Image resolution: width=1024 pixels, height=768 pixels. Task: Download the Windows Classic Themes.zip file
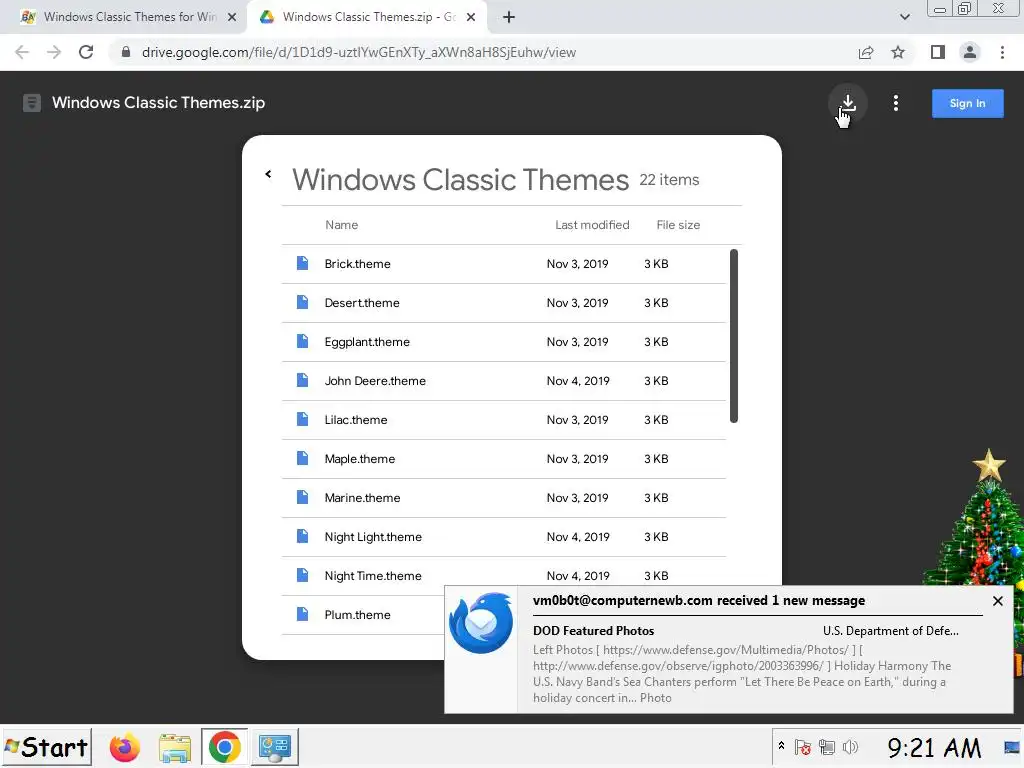coord(848,103)
